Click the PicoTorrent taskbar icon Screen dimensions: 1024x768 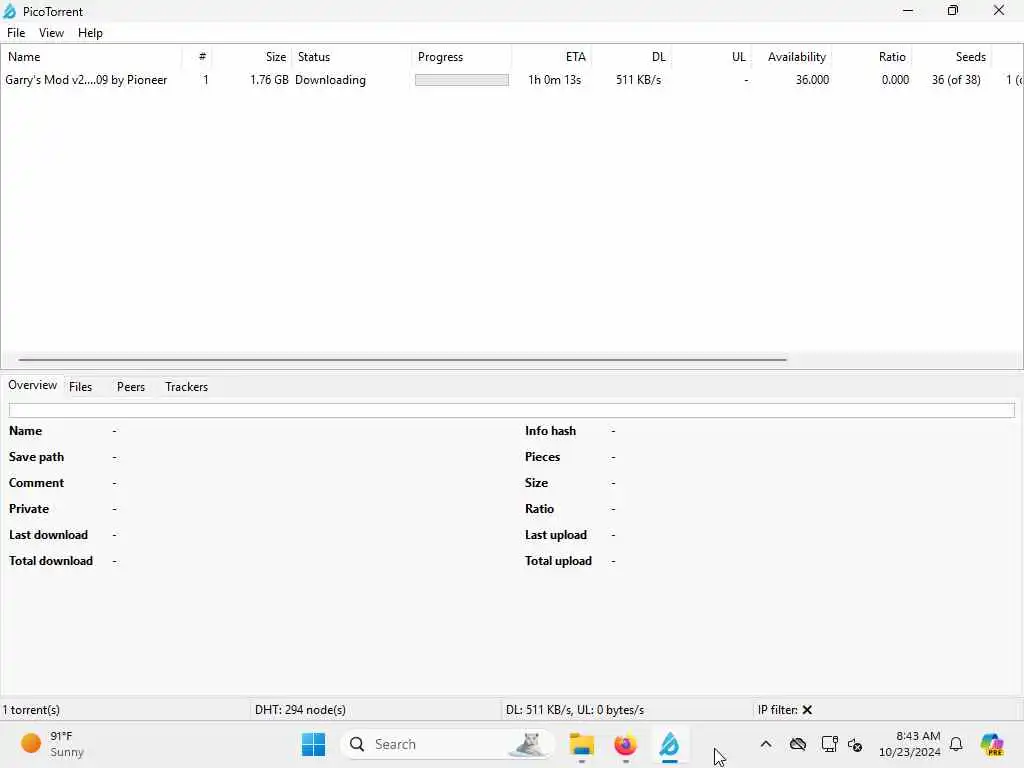point(669,744)
